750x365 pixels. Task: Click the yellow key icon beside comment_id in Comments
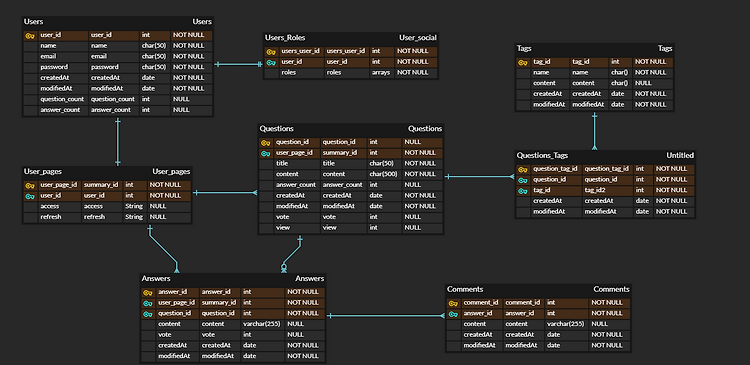pos(453,303)
